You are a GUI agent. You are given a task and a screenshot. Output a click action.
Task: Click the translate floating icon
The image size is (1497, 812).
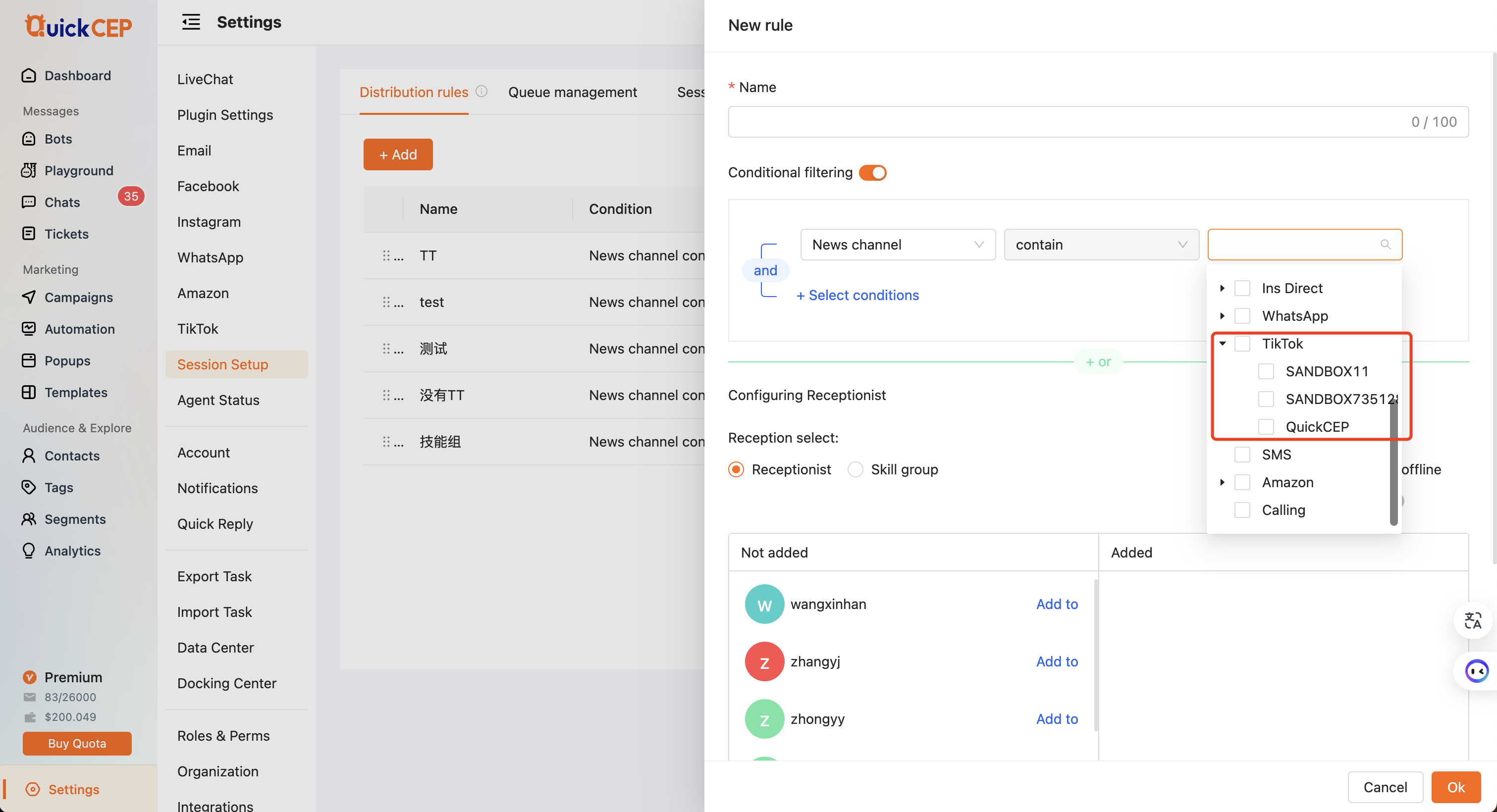click(x=1473, y=620)
